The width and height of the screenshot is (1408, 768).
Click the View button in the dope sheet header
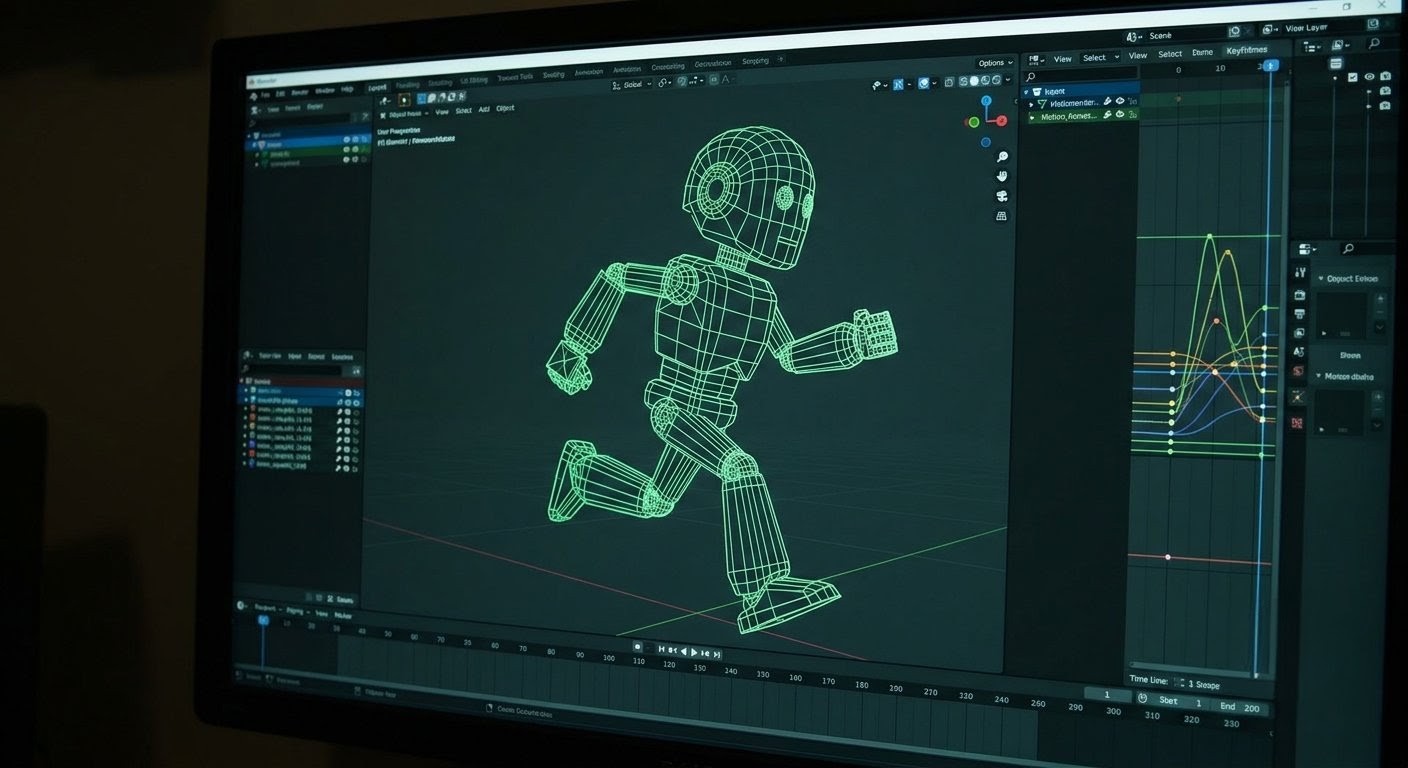point(1062,59)
